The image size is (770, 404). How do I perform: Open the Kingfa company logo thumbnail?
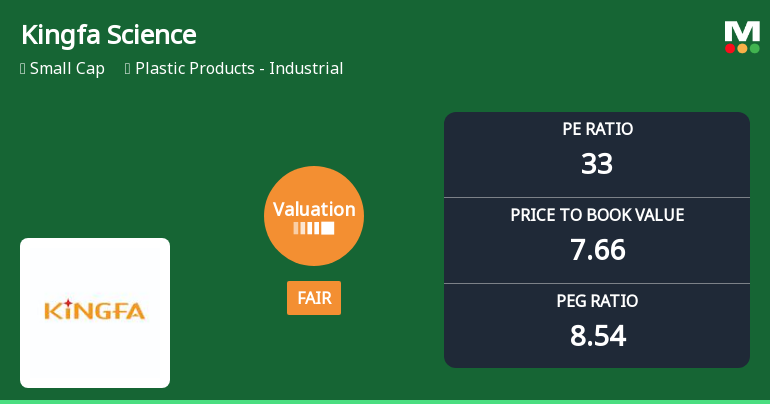pos(95,312)
